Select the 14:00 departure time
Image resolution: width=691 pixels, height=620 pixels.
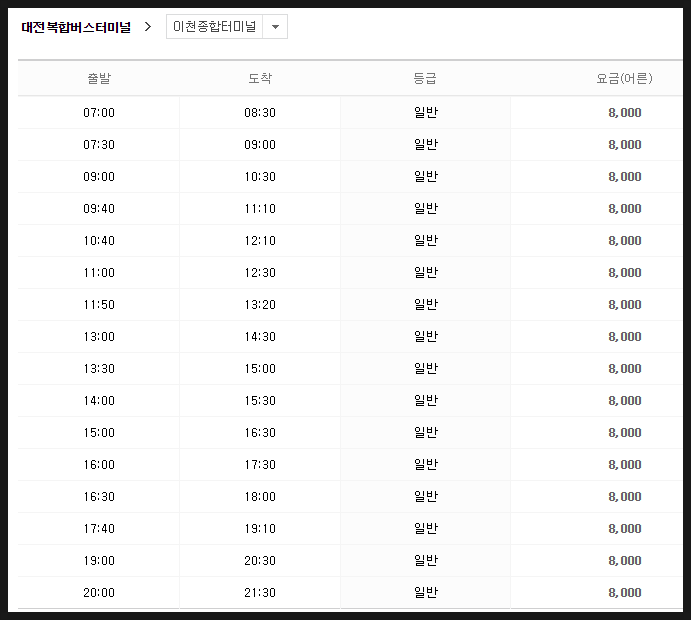point(99,401)
